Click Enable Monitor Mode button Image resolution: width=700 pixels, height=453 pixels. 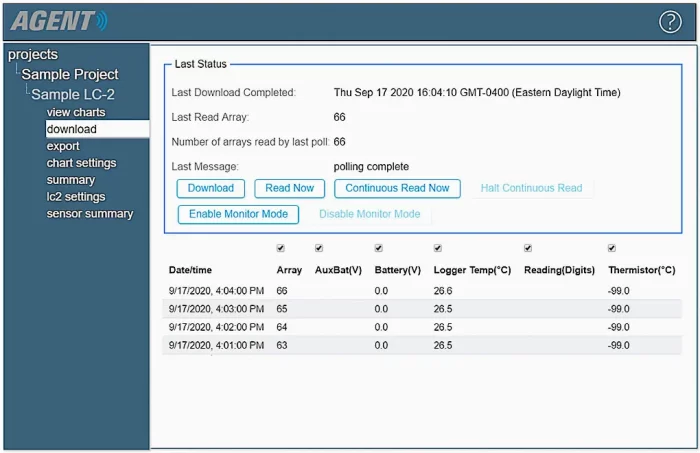pyautogui.click(x=238, y=214)
